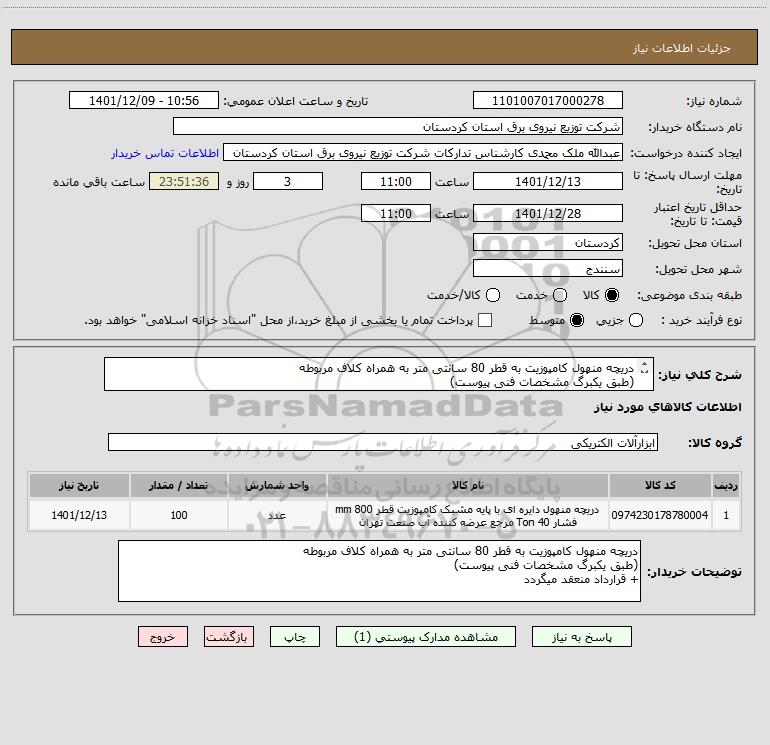Click the بازگشت back button

coord(229,637)
